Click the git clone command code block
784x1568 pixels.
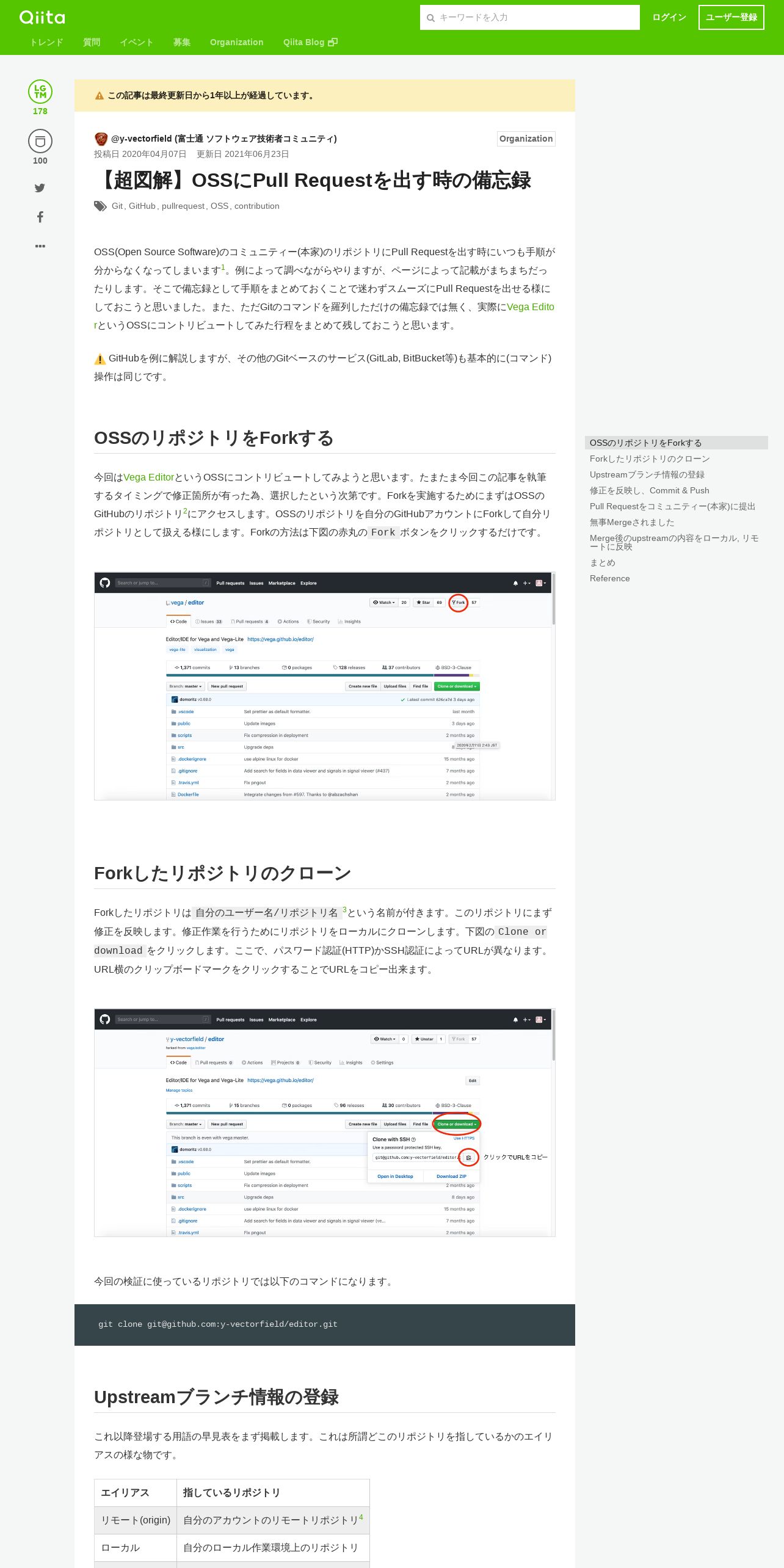click(325, 1325)
